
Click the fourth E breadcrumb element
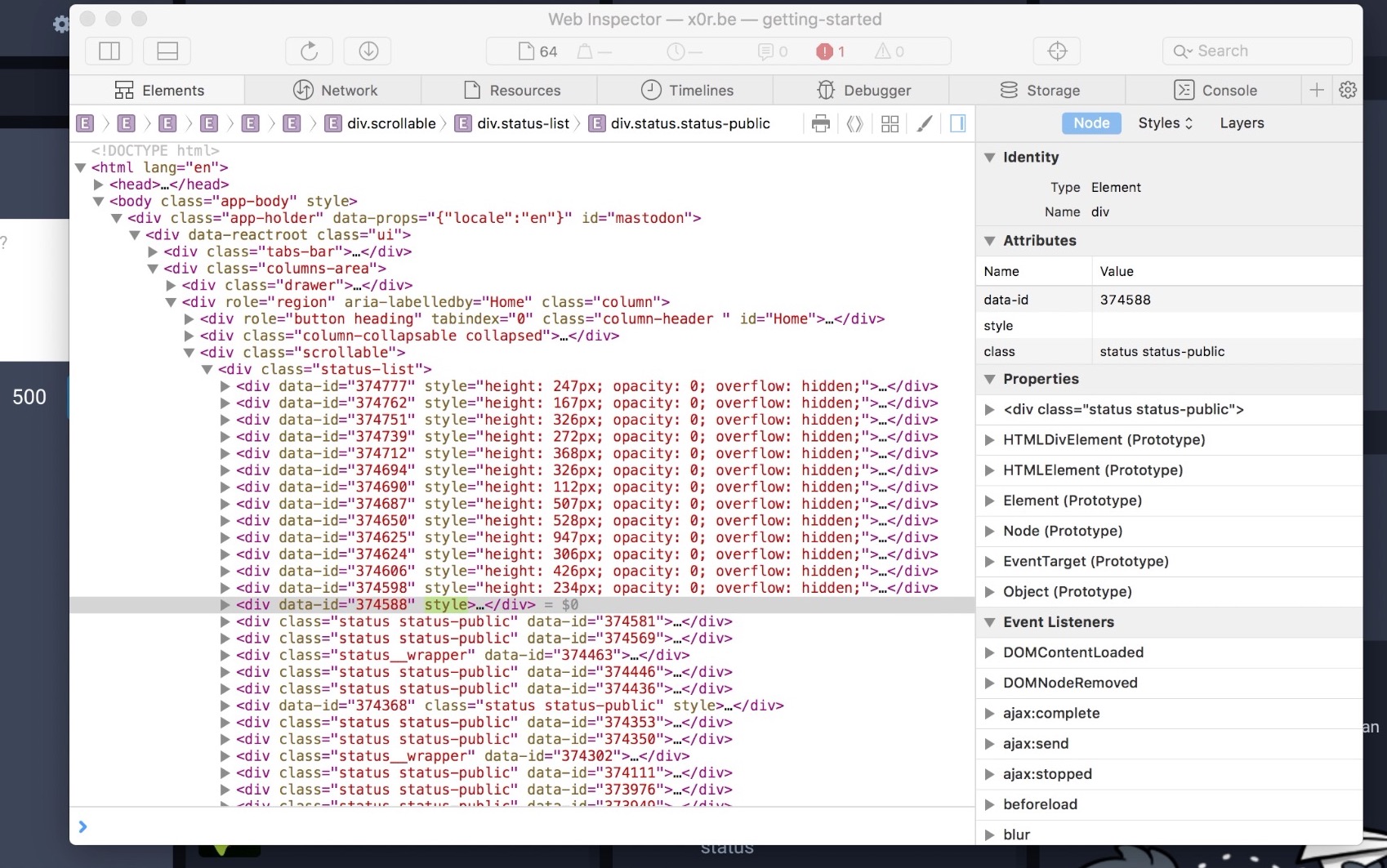click(209, 124)
